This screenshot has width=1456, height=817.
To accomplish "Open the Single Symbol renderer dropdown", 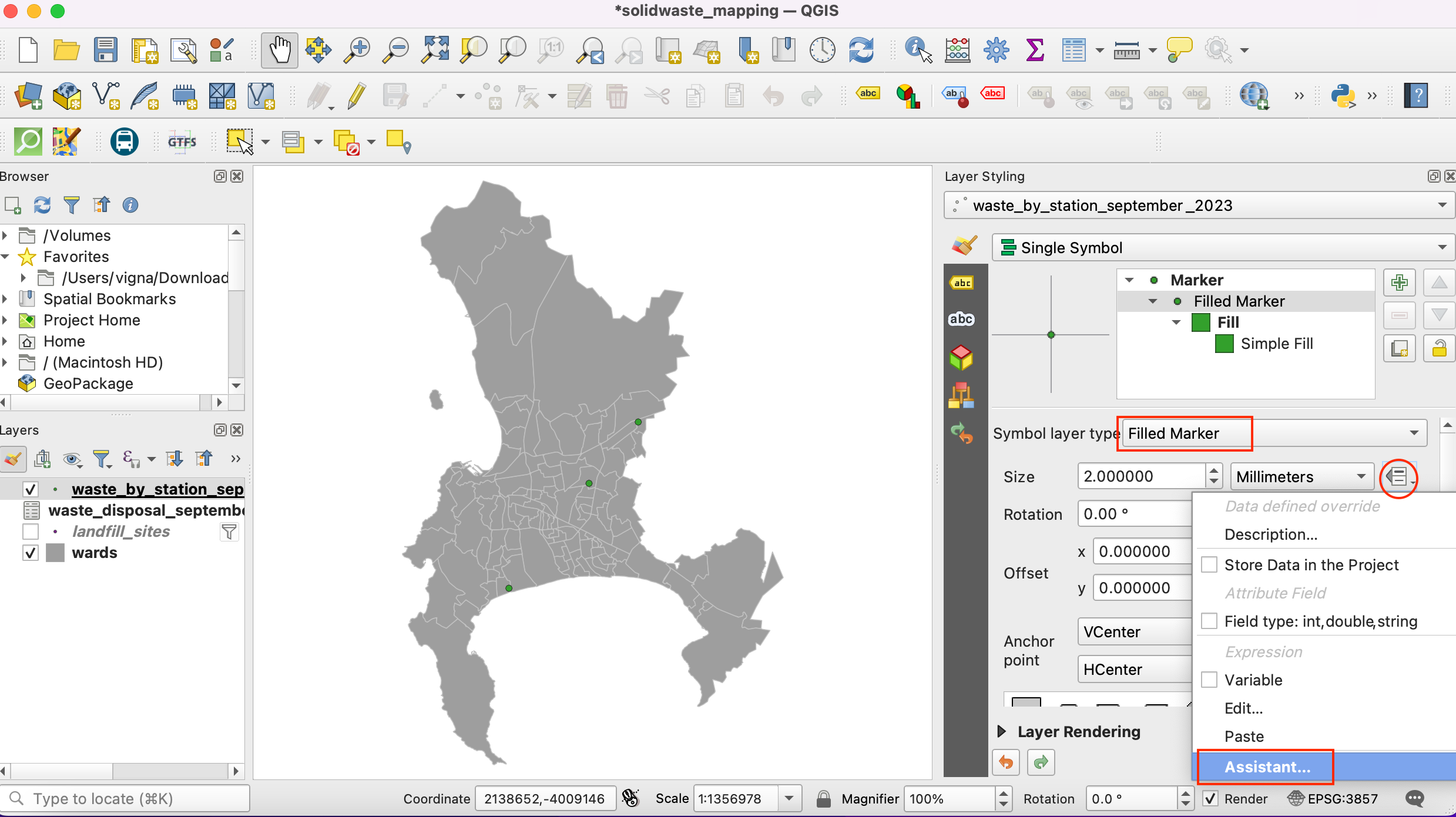I will pyautogui.click(x=1223, y=248).
